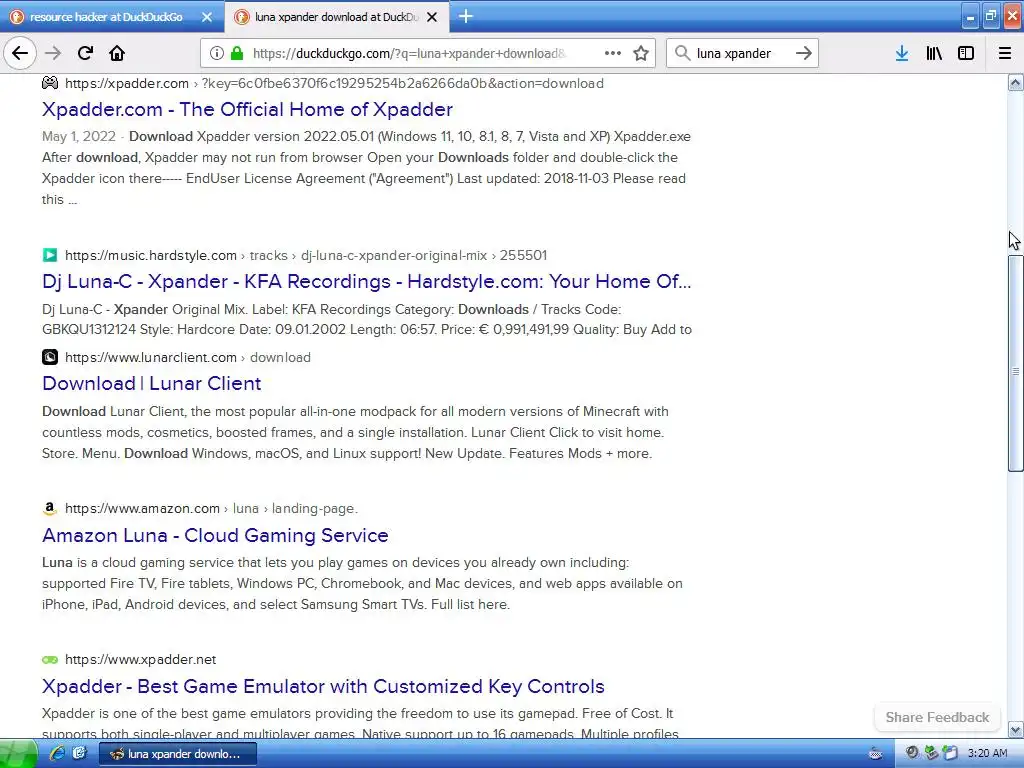Open Xpadder Best Game Emulator result
1024x768 pixels.
coord(323,686)
